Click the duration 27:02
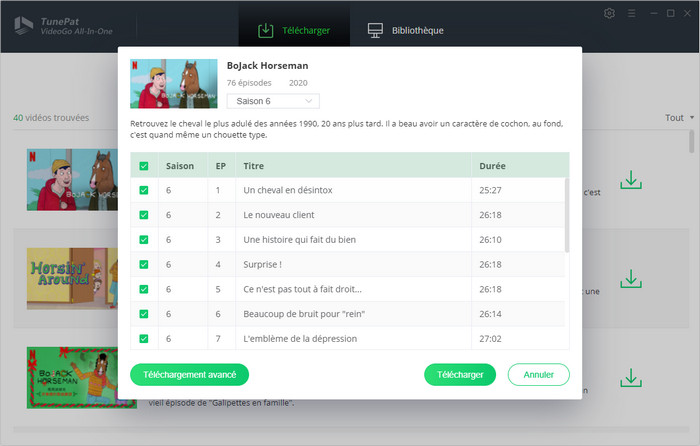Viewport: 700px width, 446px height. (x=490, y=339)
